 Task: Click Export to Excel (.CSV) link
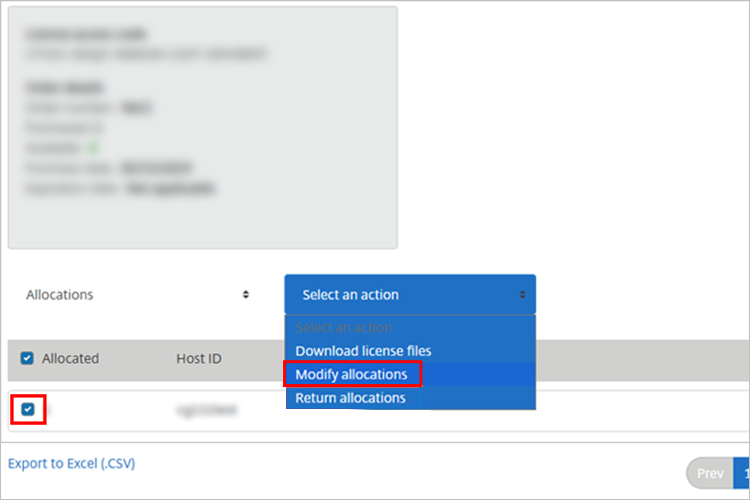tap(71, 463)
